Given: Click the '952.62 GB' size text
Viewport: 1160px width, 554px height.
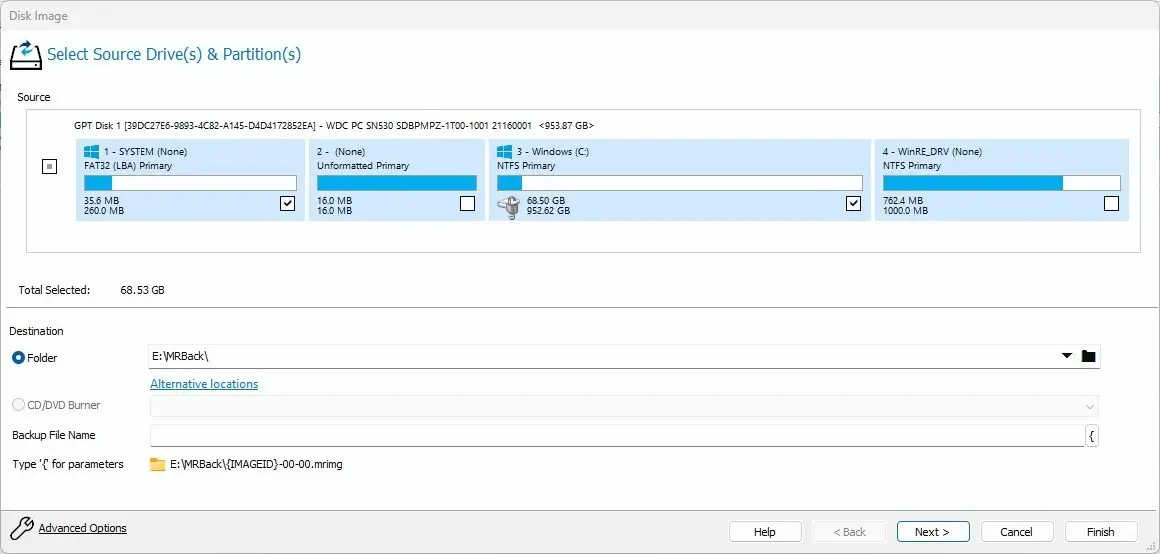Looking at the screenshot, I should point(548,211).
